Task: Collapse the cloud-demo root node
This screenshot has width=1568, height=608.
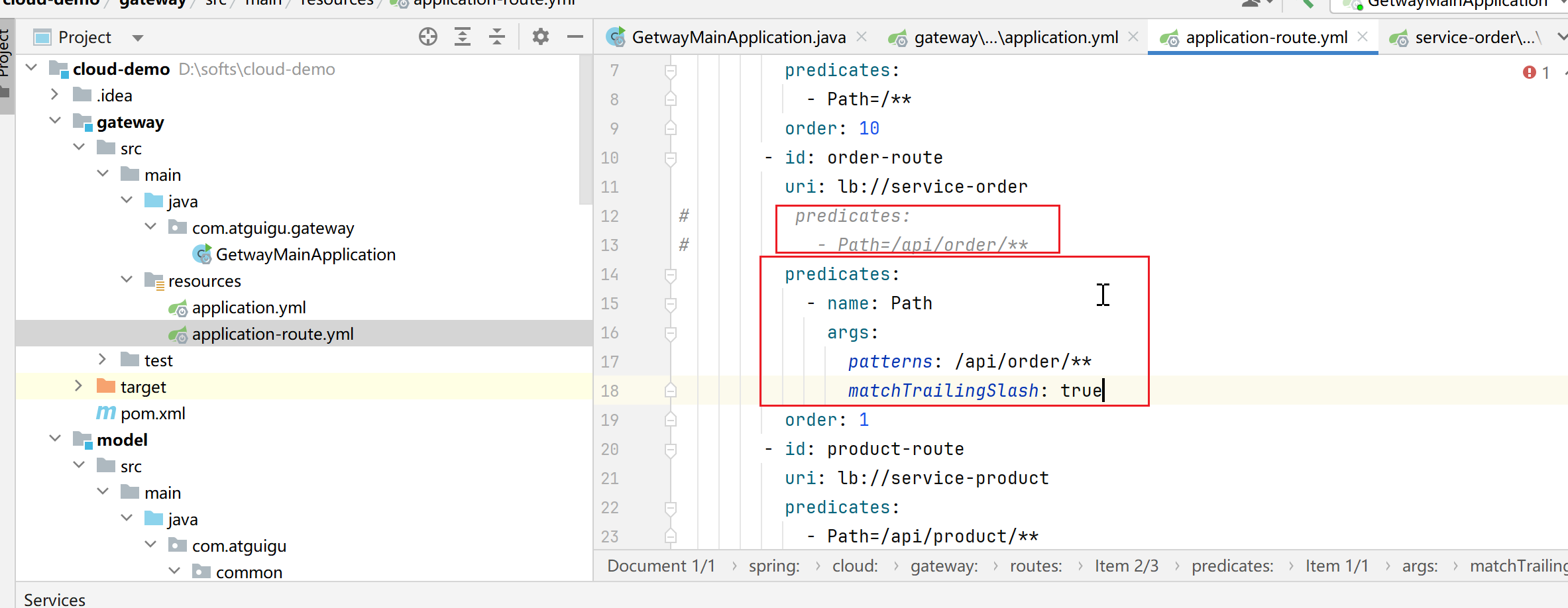Action: pos(31,68)
